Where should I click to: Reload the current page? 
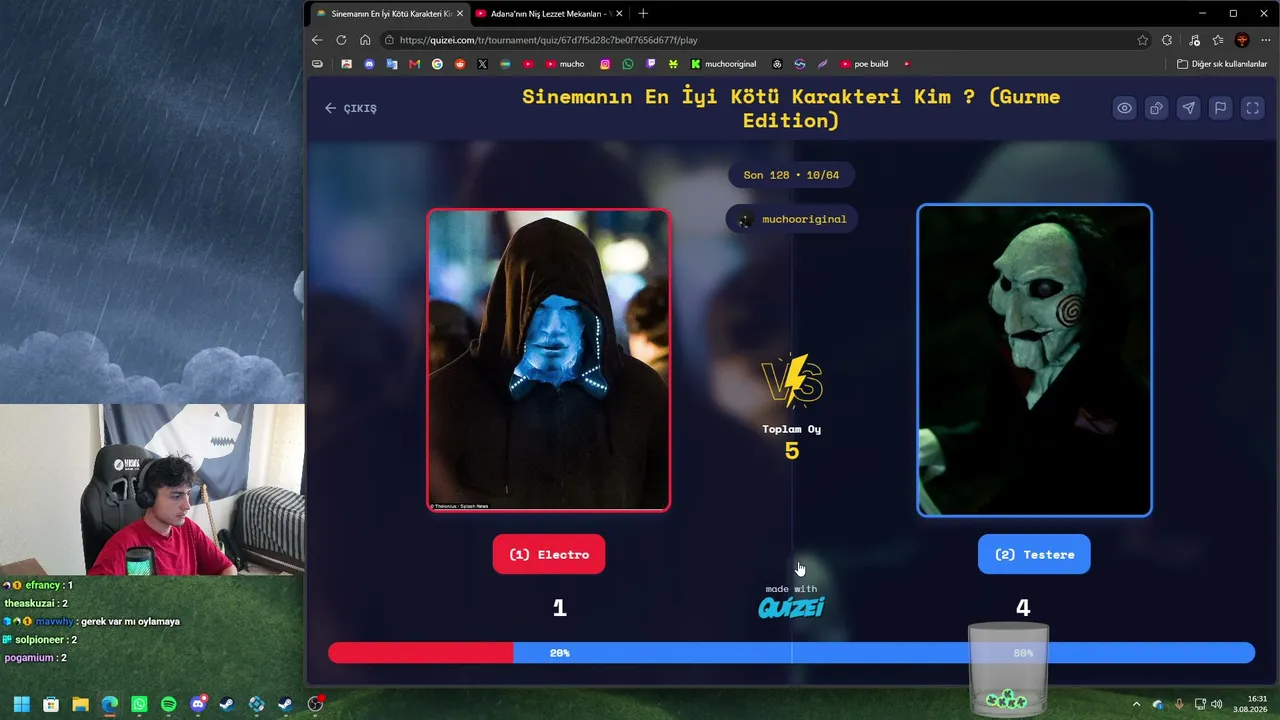341,40
